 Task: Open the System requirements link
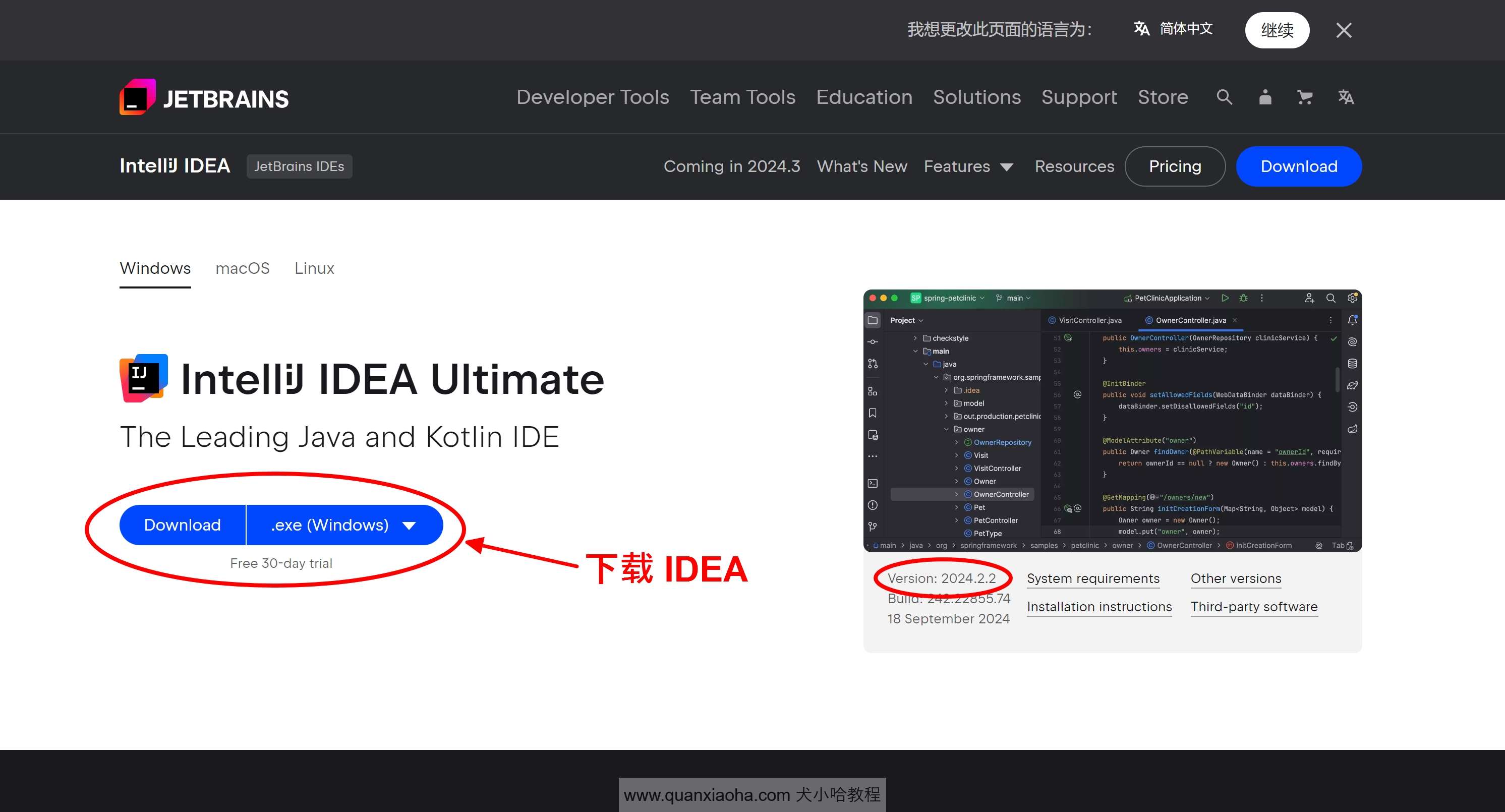click(1092, 578)
